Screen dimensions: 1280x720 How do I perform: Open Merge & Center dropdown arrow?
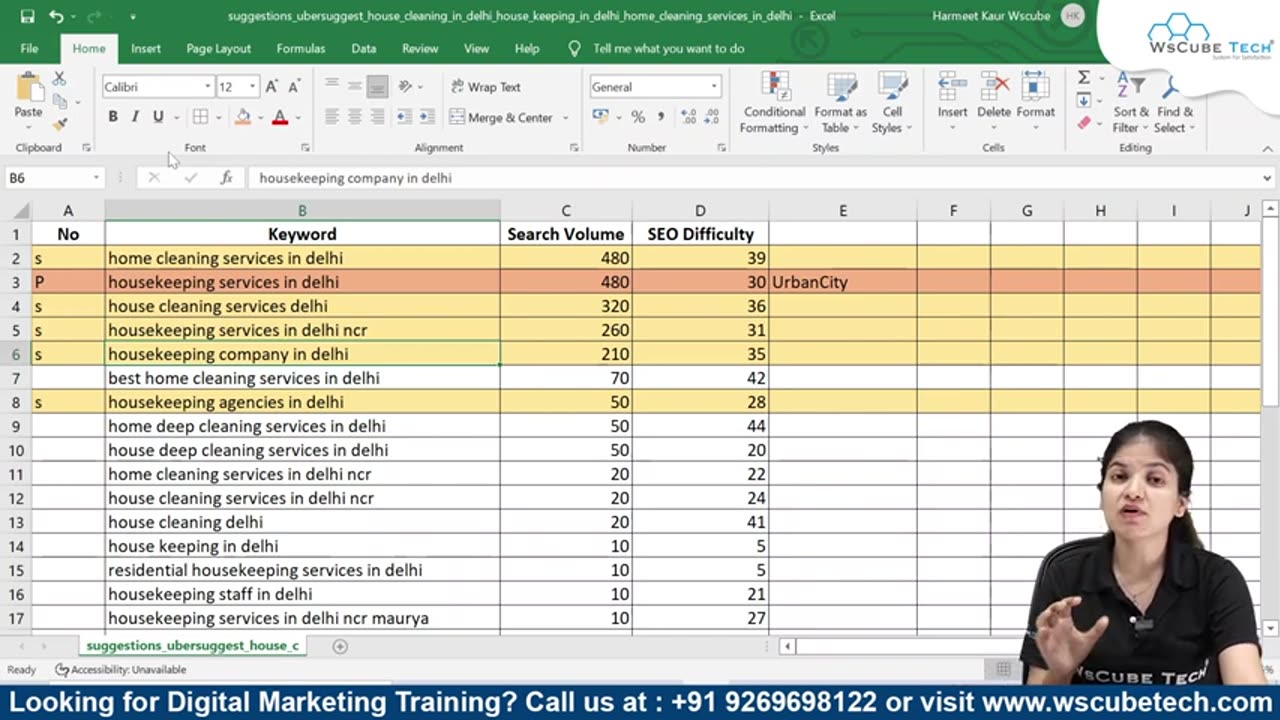click(565, 118)
